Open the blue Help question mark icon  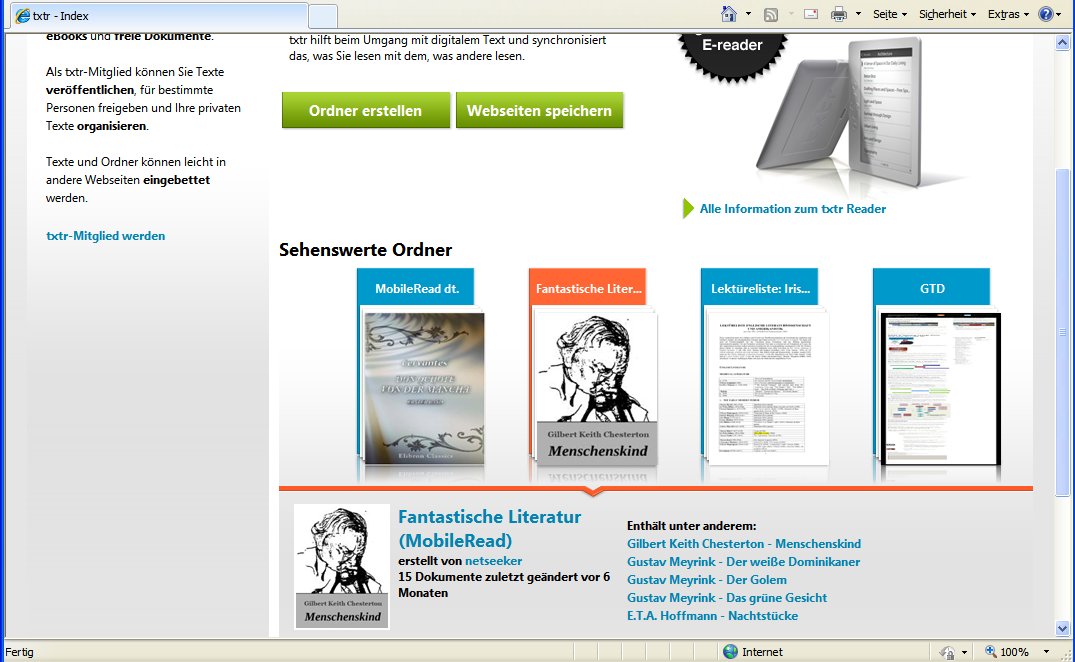click(x=1046, y=14)
